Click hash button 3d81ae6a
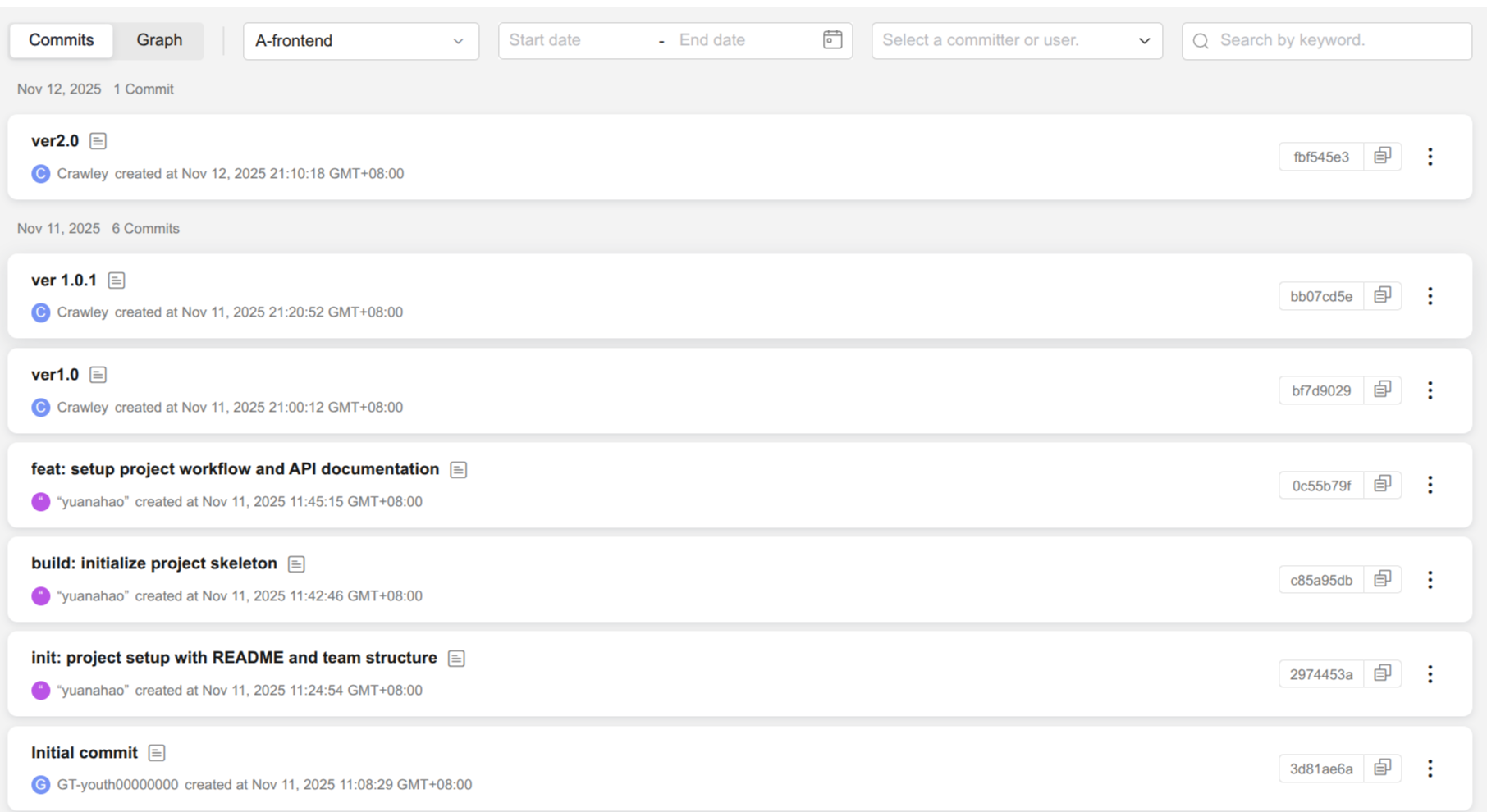The height and width of the screenshot is (812, 1487). pos(1321,769)
